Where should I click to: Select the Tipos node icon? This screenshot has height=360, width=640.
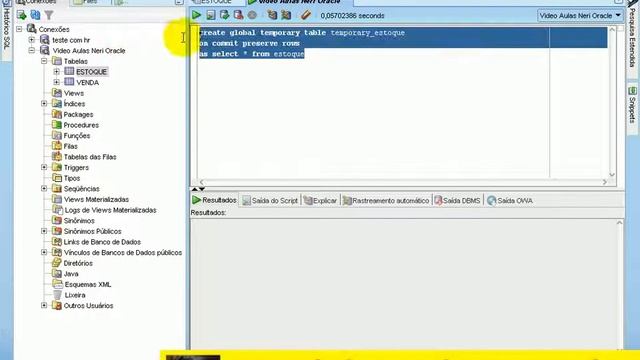tap(57, 178)
